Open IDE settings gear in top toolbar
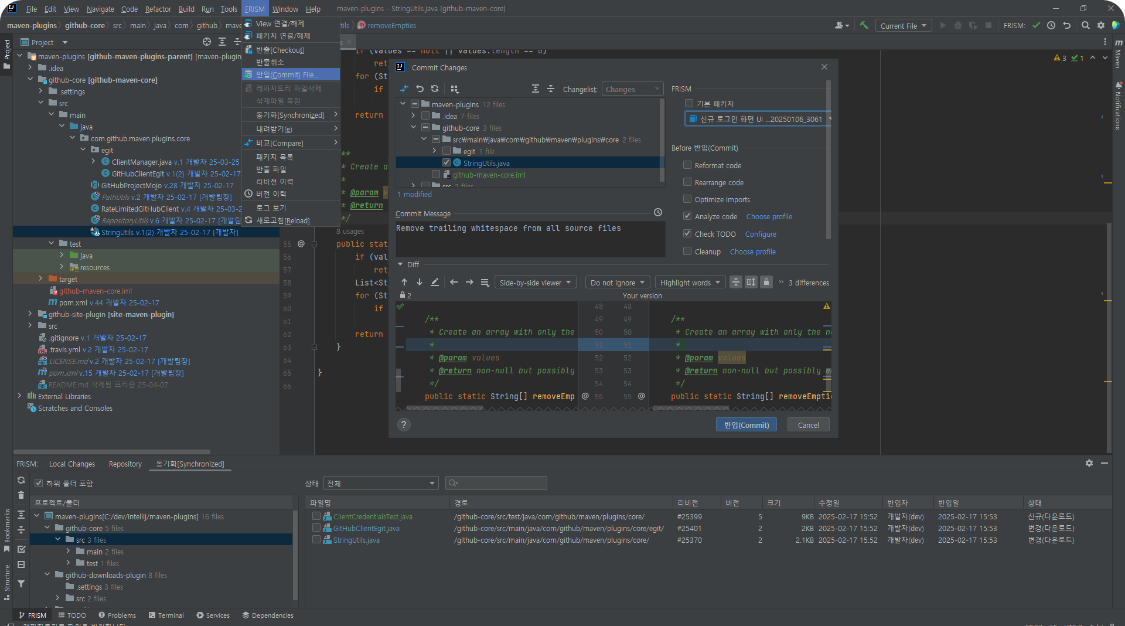 1101,25
